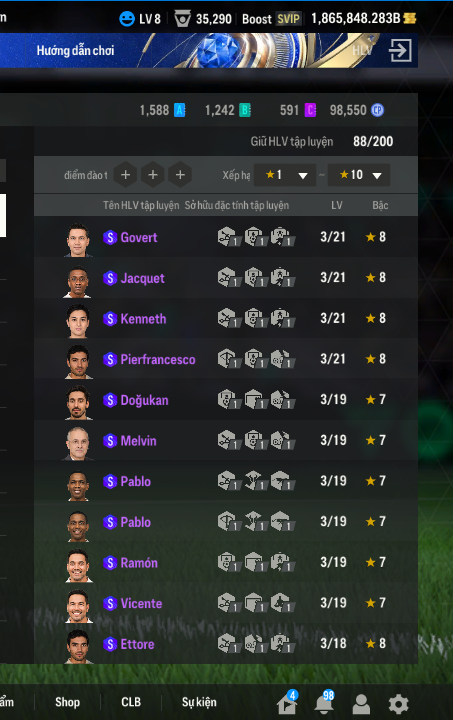Open the home icon with the 4 badge
This screenshot has width=453, height=720.
pyautogui.click(x=287, y=703)
